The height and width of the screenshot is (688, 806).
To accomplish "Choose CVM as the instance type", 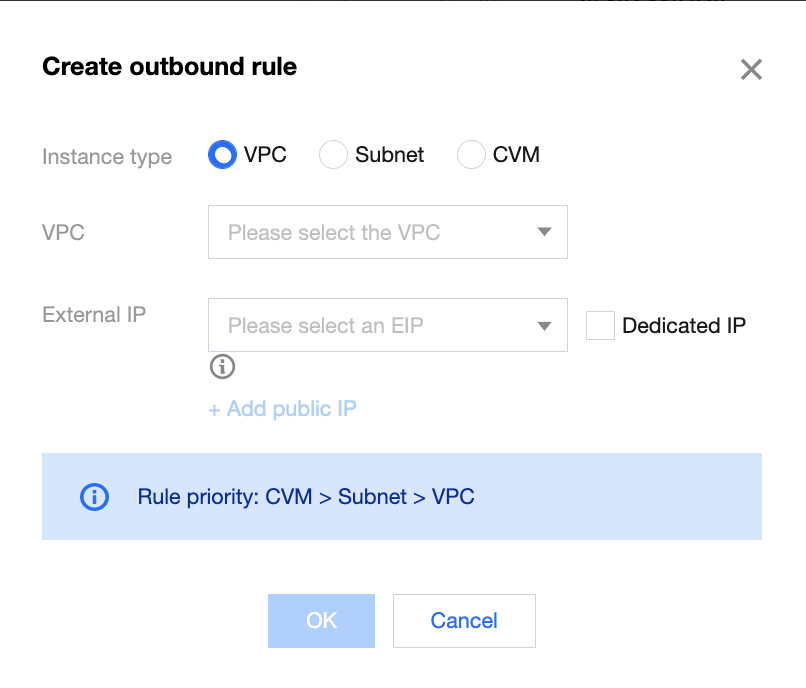I will [471, 155].
